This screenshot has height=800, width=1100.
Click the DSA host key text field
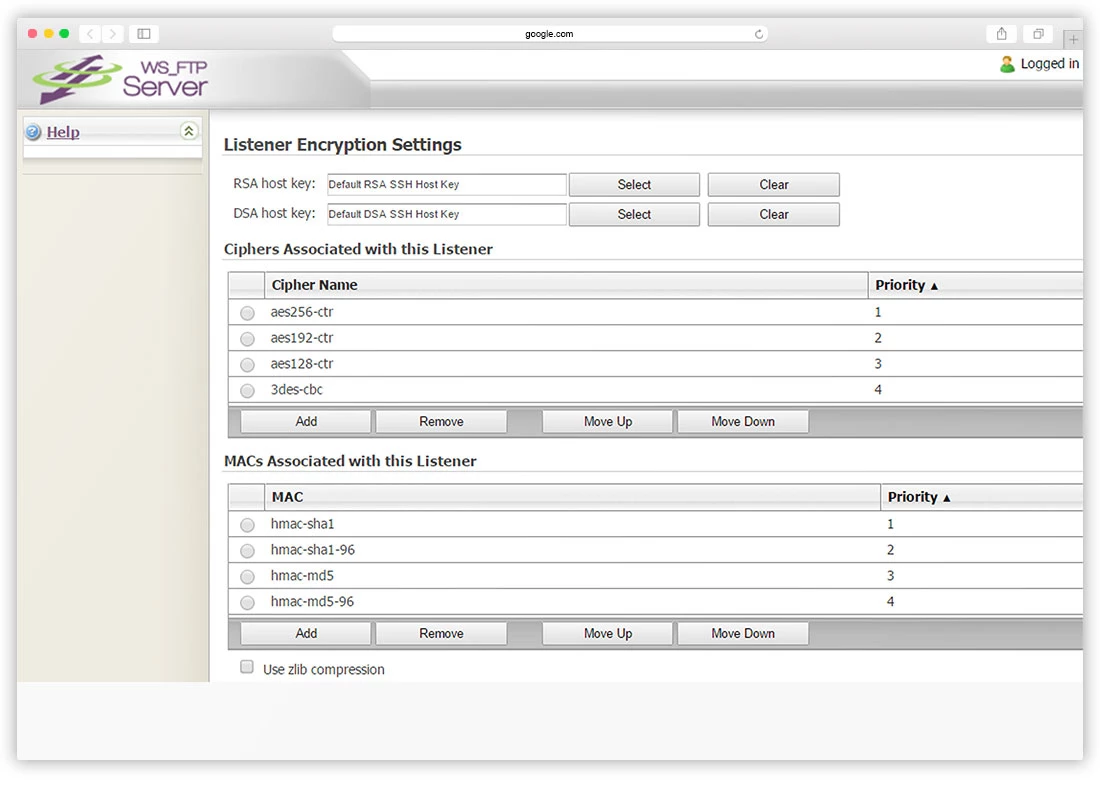click(447, 214)
